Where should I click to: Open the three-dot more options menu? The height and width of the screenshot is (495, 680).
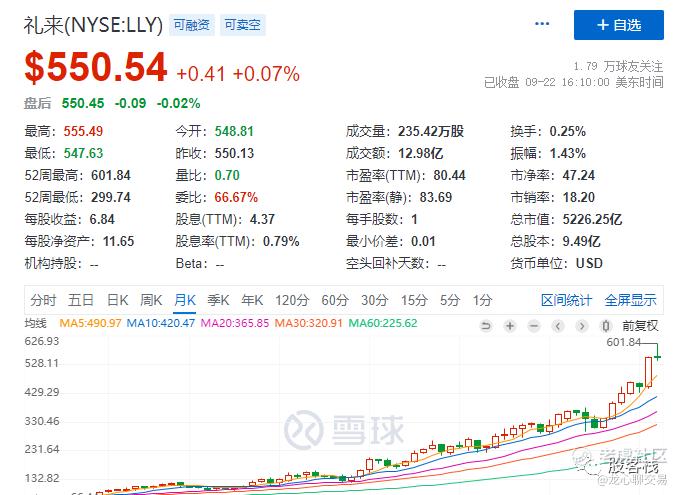click(542, 24)
